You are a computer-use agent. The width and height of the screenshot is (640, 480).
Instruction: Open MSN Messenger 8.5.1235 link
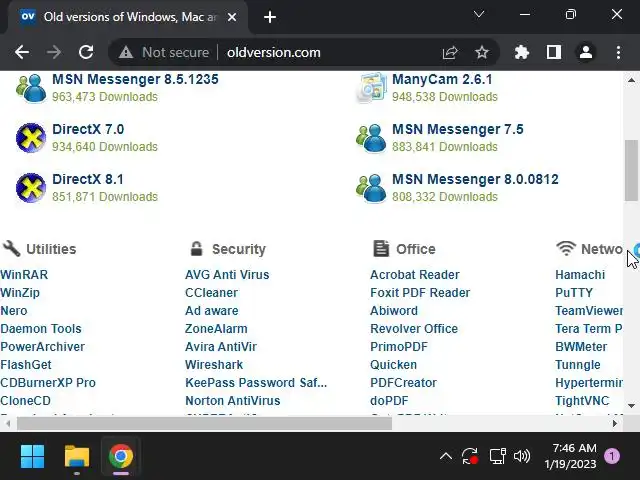[x=135, y=79]
